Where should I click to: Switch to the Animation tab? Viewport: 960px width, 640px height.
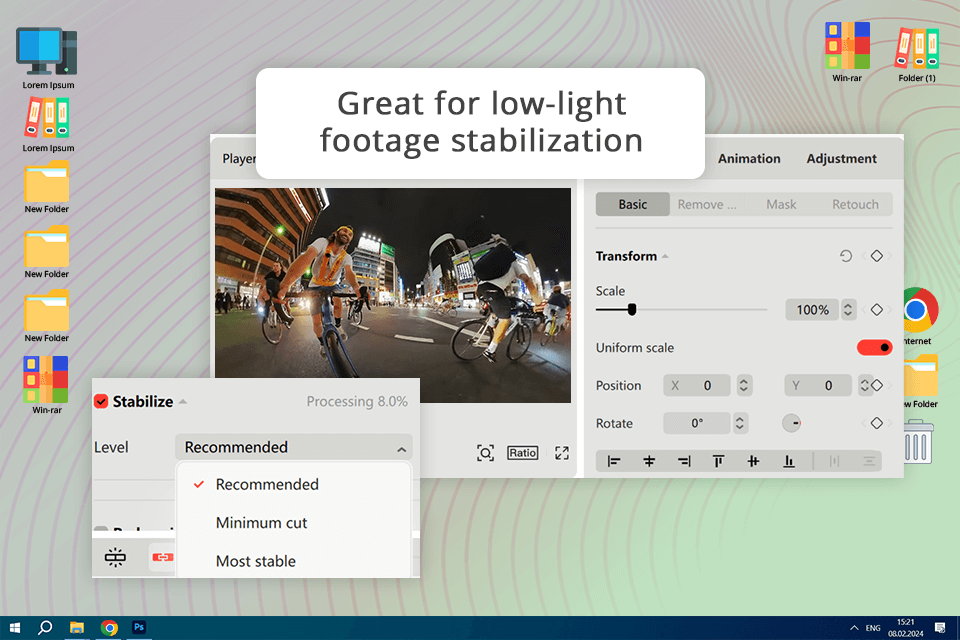point(749,159)
